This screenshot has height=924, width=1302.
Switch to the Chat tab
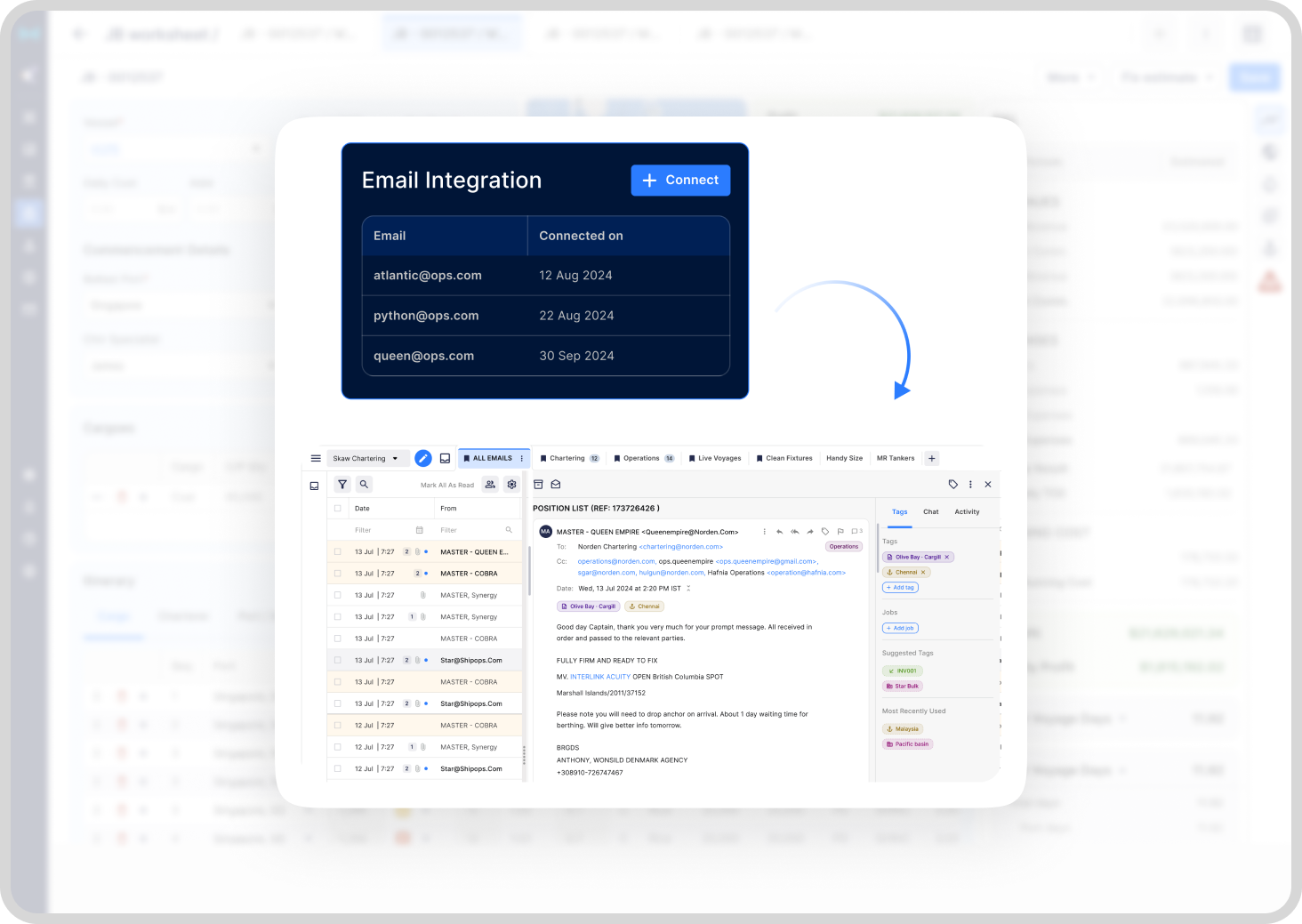[931, 512]
